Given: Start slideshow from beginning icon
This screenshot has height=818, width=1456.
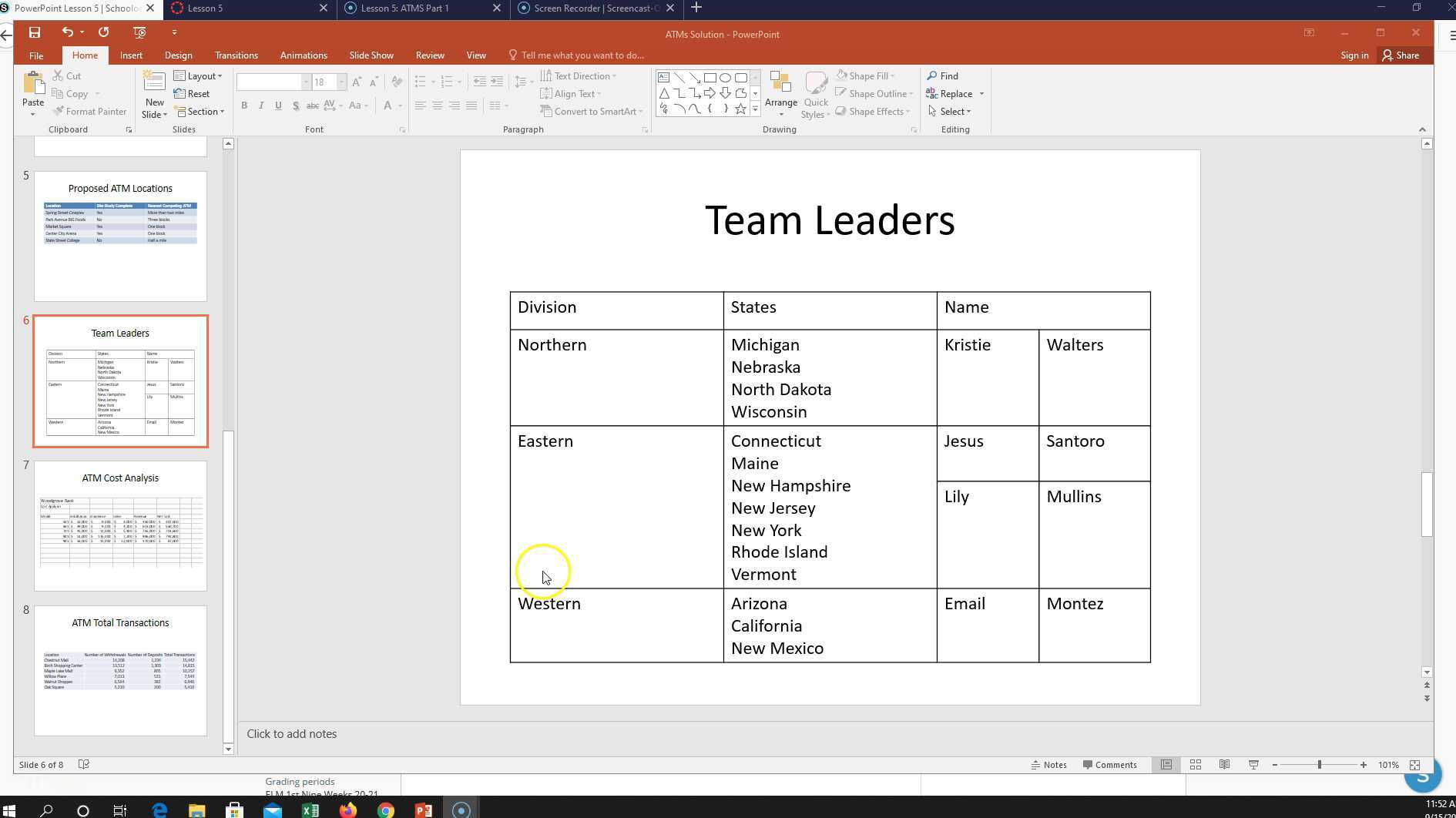Looking at the screenshot, I should (139, 32).
